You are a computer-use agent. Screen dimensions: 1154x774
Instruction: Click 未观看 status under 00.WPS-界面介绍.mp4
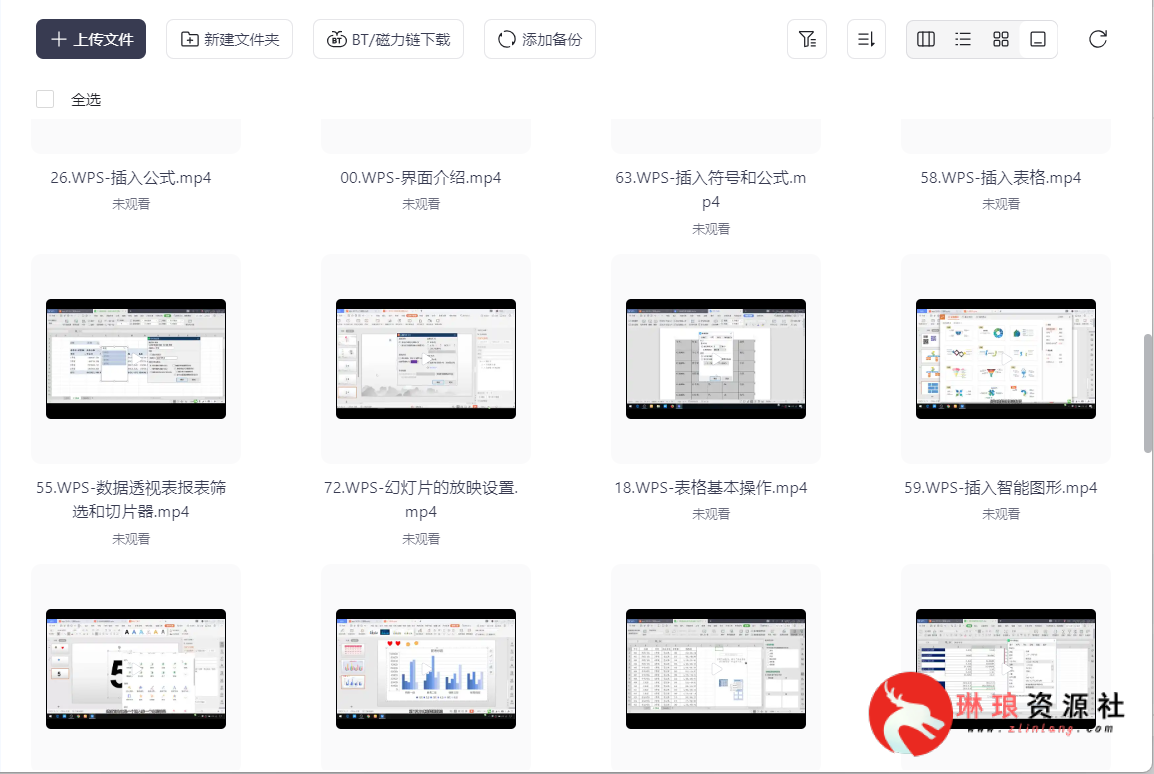[421, 204]
